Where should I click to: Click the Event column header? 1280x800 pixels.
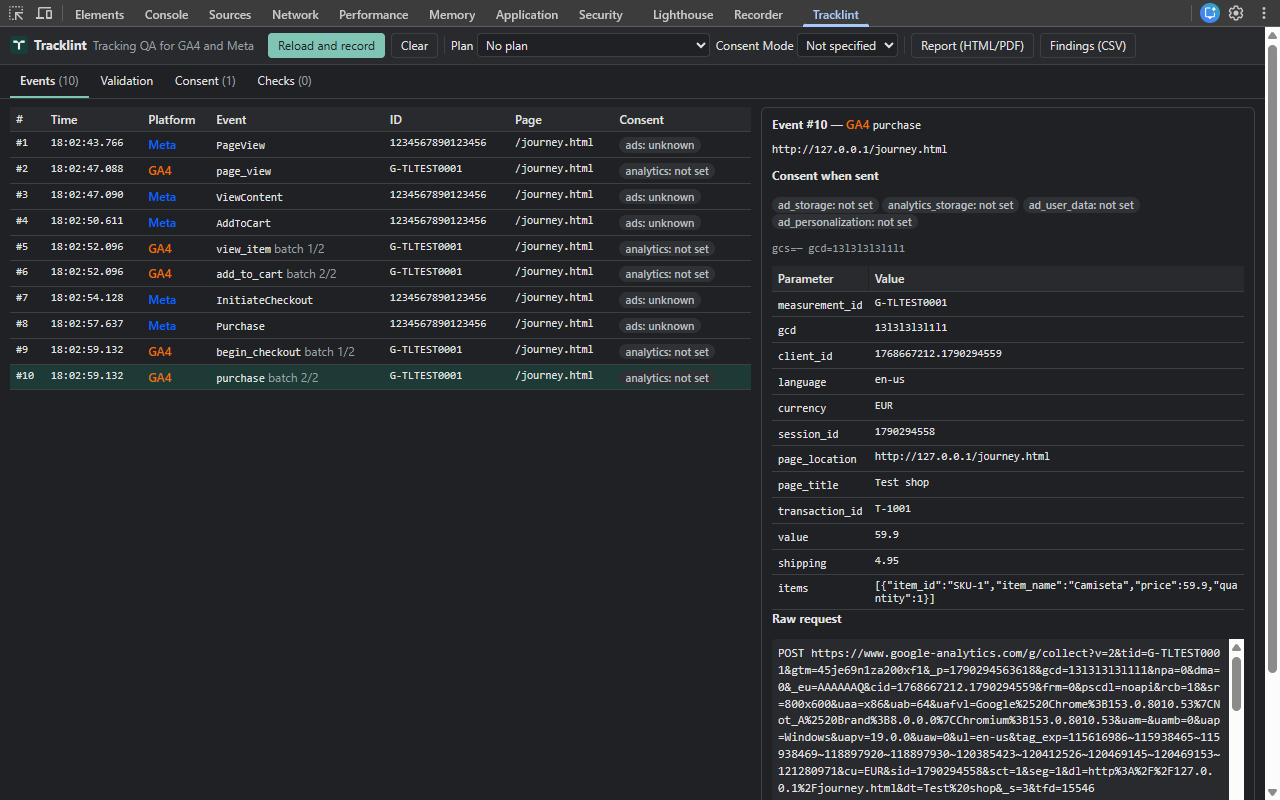[231, 120]
